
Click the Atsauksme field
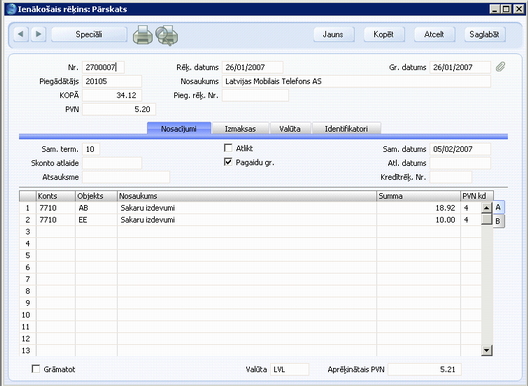[x=126, y=177]
